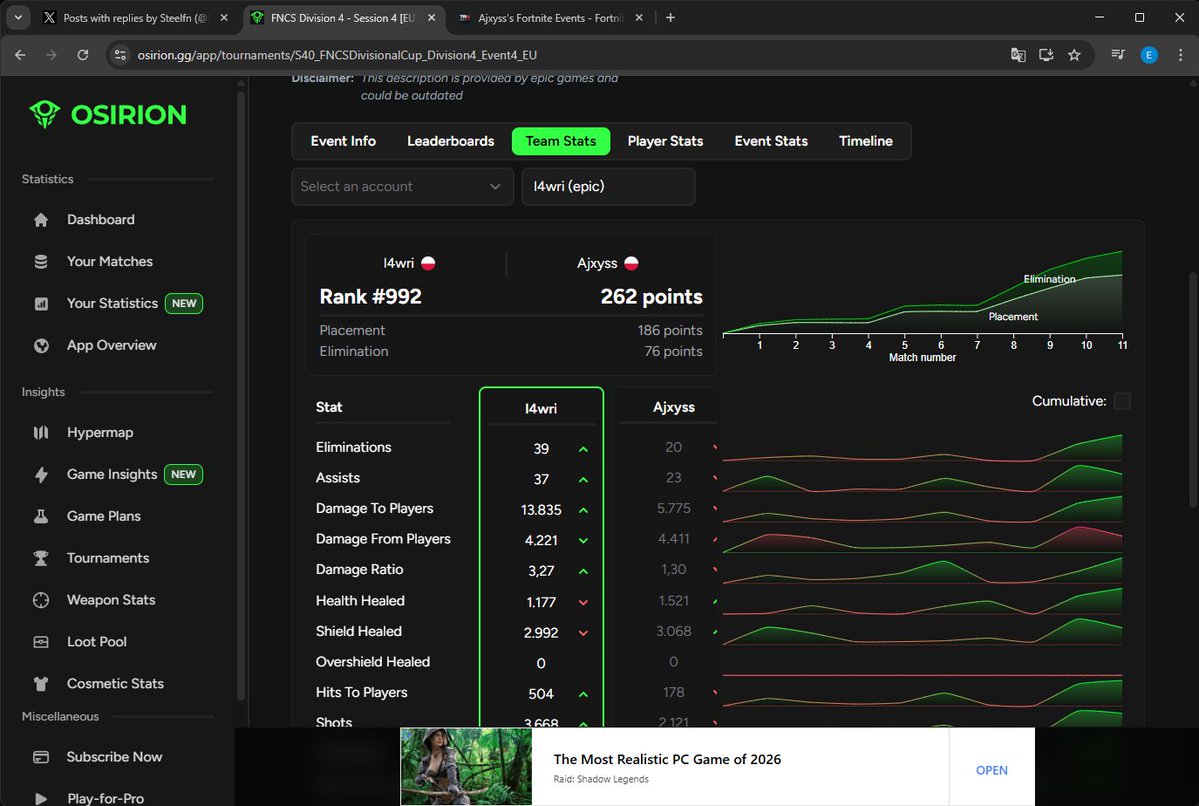1199x806 pixels.
Task: Click Damage To Players value 13.835
Action: [x=541, y=510]
